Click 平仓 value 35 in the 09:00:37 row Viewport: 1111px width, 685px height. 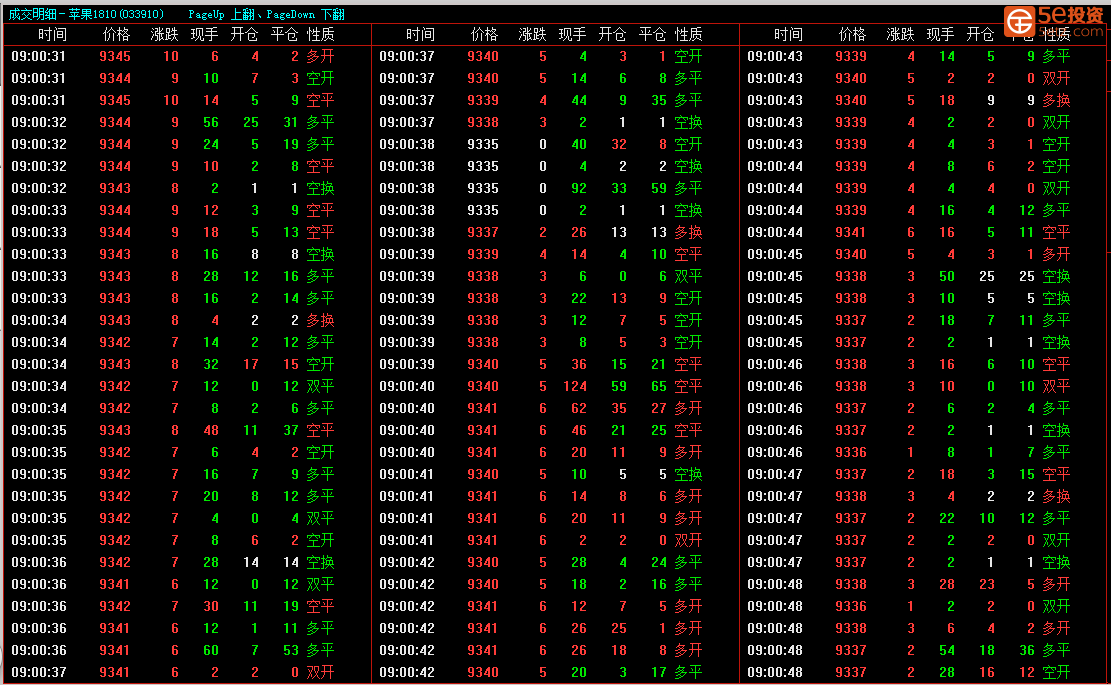659,101
